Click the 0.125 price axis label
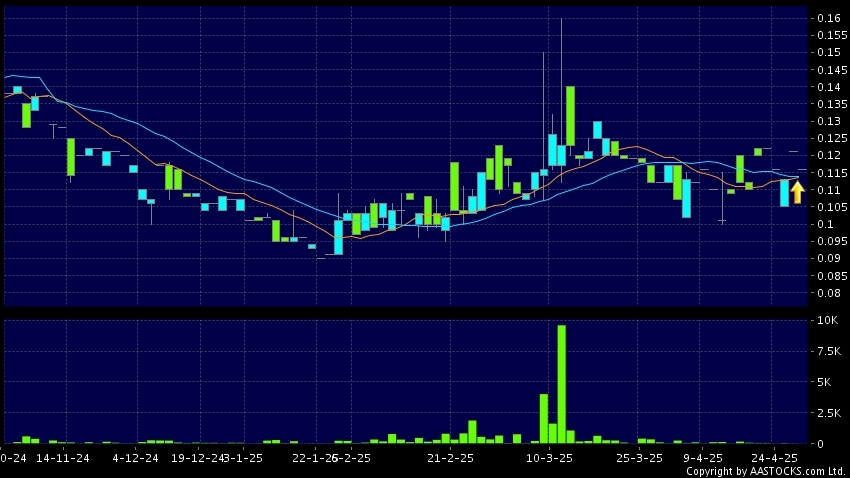 pos(832,138)
